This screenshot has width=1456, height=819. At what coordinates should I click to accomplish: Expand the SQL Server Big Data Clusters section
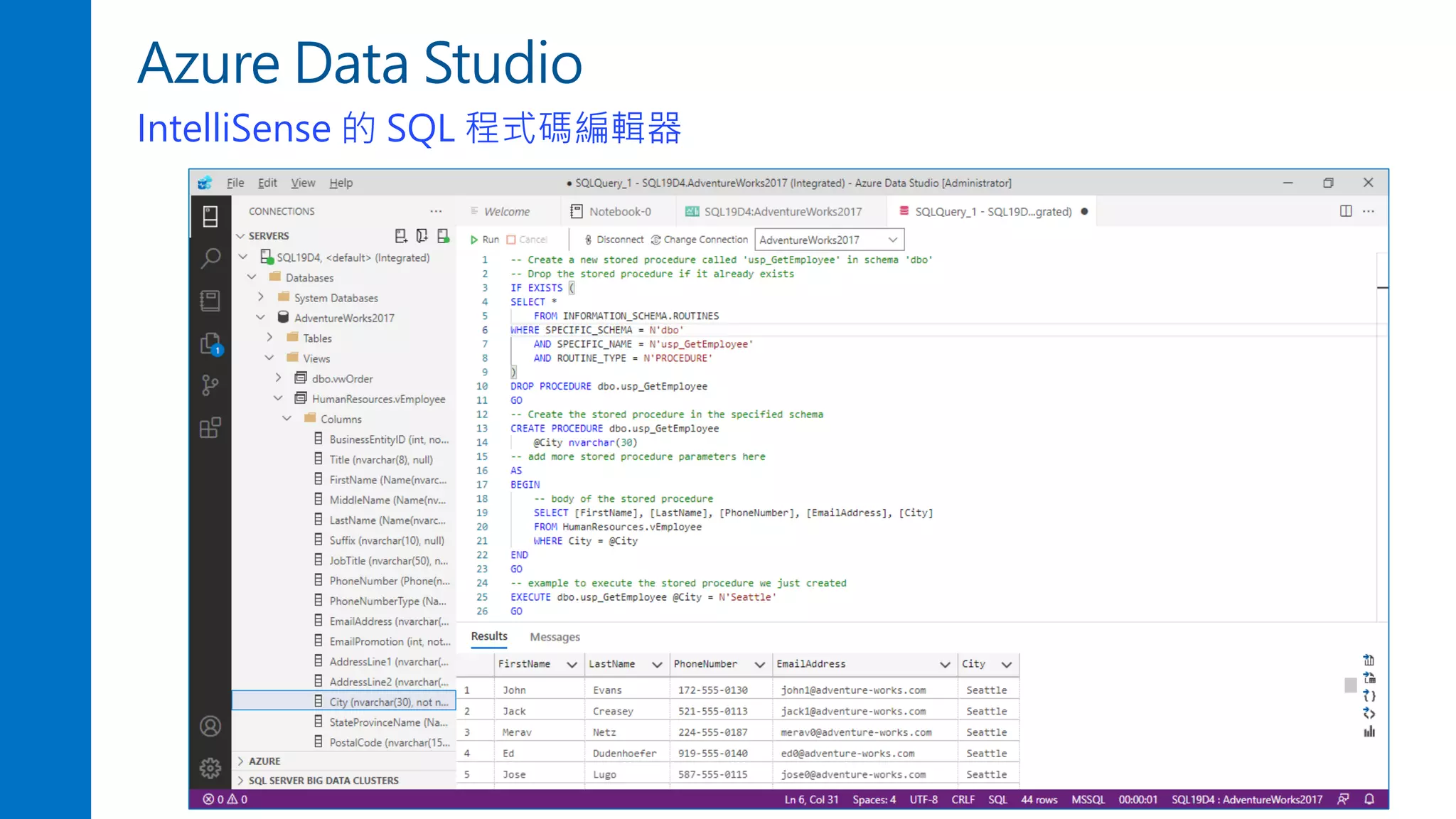[x=240, y=781]
